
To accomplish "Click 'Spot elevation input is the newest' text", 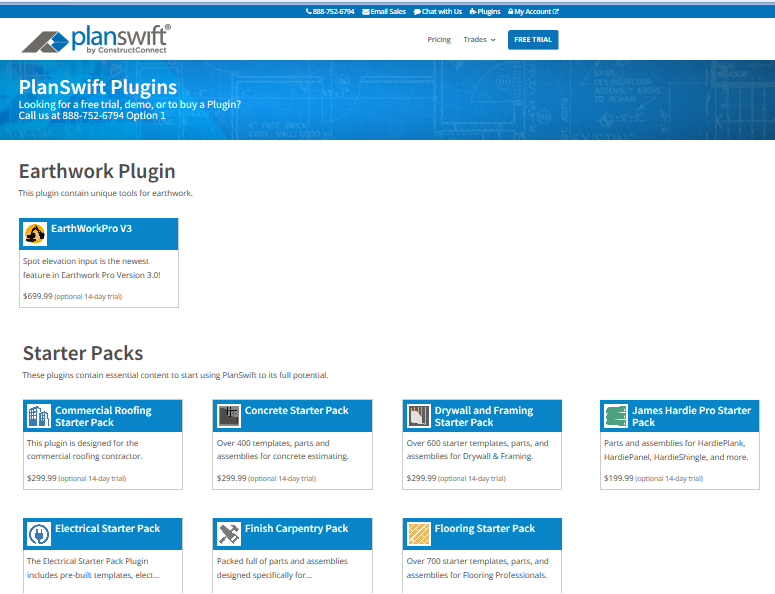I will (x=86, y=261).
